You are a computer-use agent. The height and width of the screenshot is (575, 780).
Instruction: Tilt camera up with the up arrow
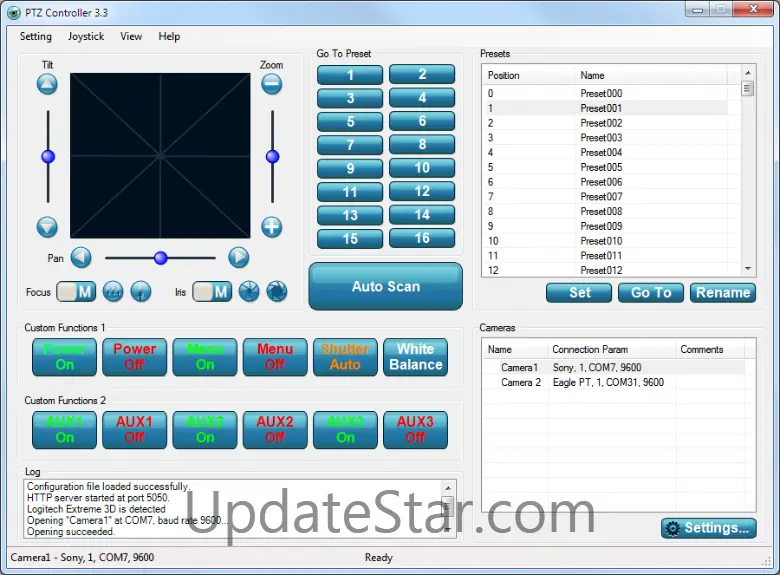pyautogui.click(x=47, y=84)
